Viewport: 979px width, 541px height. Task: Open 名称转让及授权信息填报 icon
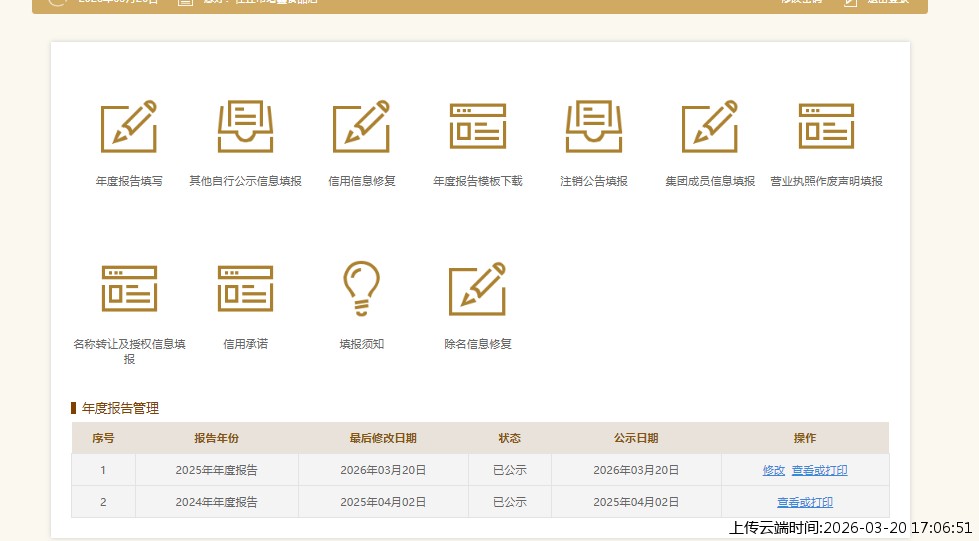[129, 289]
